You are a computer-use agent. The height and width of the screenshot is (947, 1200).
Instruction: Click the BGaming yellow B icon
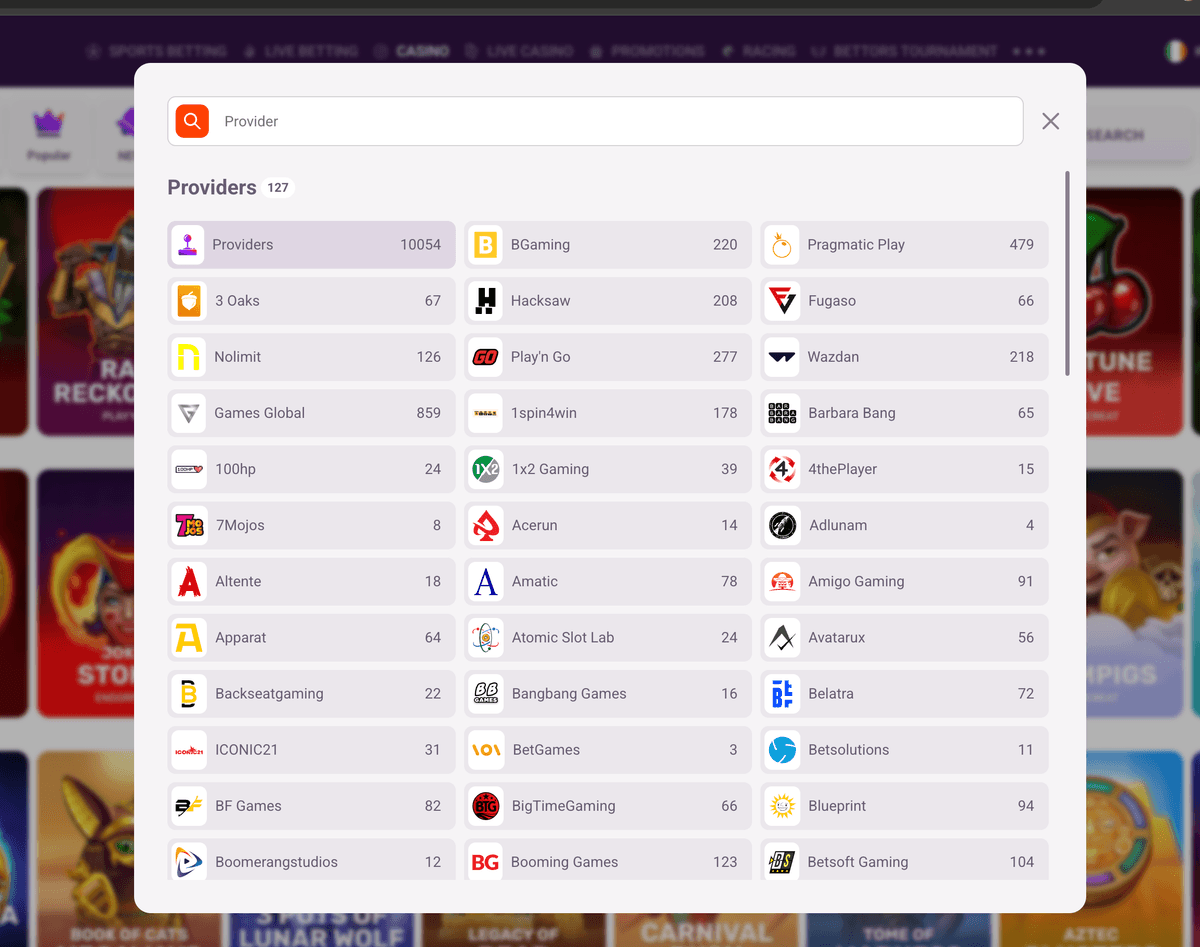pos(485,245)
